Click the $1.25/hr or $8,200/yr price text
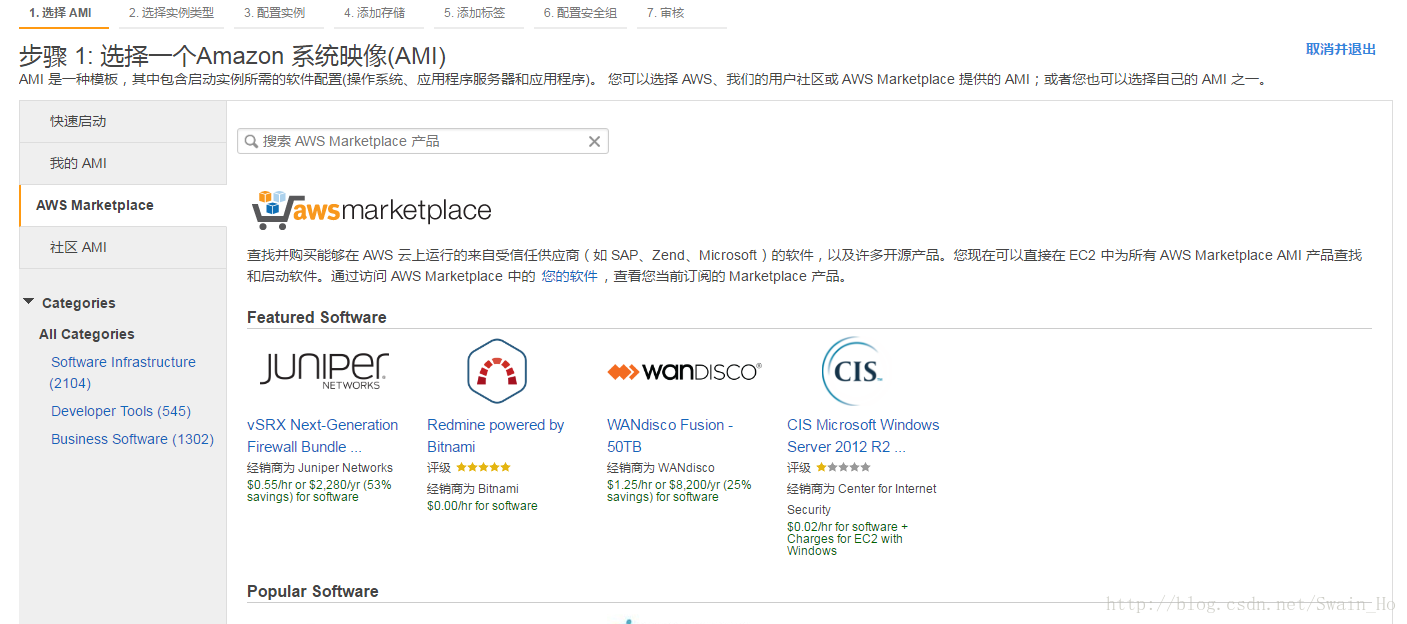This screenshot has width=1407, height=624. point(679,491)
